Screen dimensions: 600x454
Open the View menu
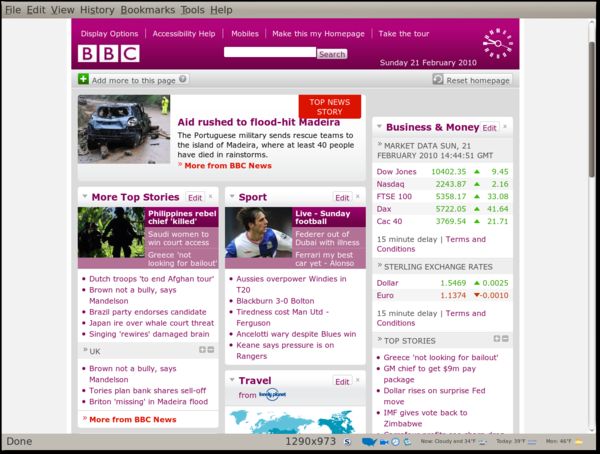tap(62, 10)
